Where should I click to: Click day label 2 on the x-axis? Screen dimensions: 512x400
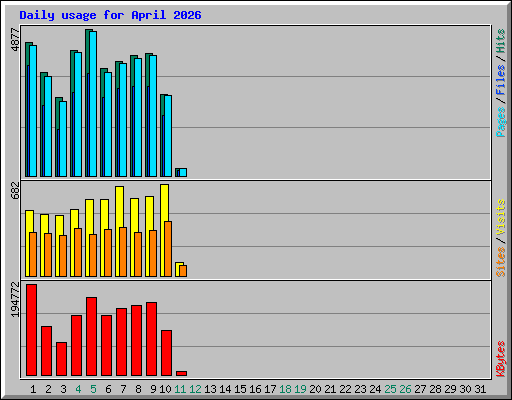click(x=48, y=389)
